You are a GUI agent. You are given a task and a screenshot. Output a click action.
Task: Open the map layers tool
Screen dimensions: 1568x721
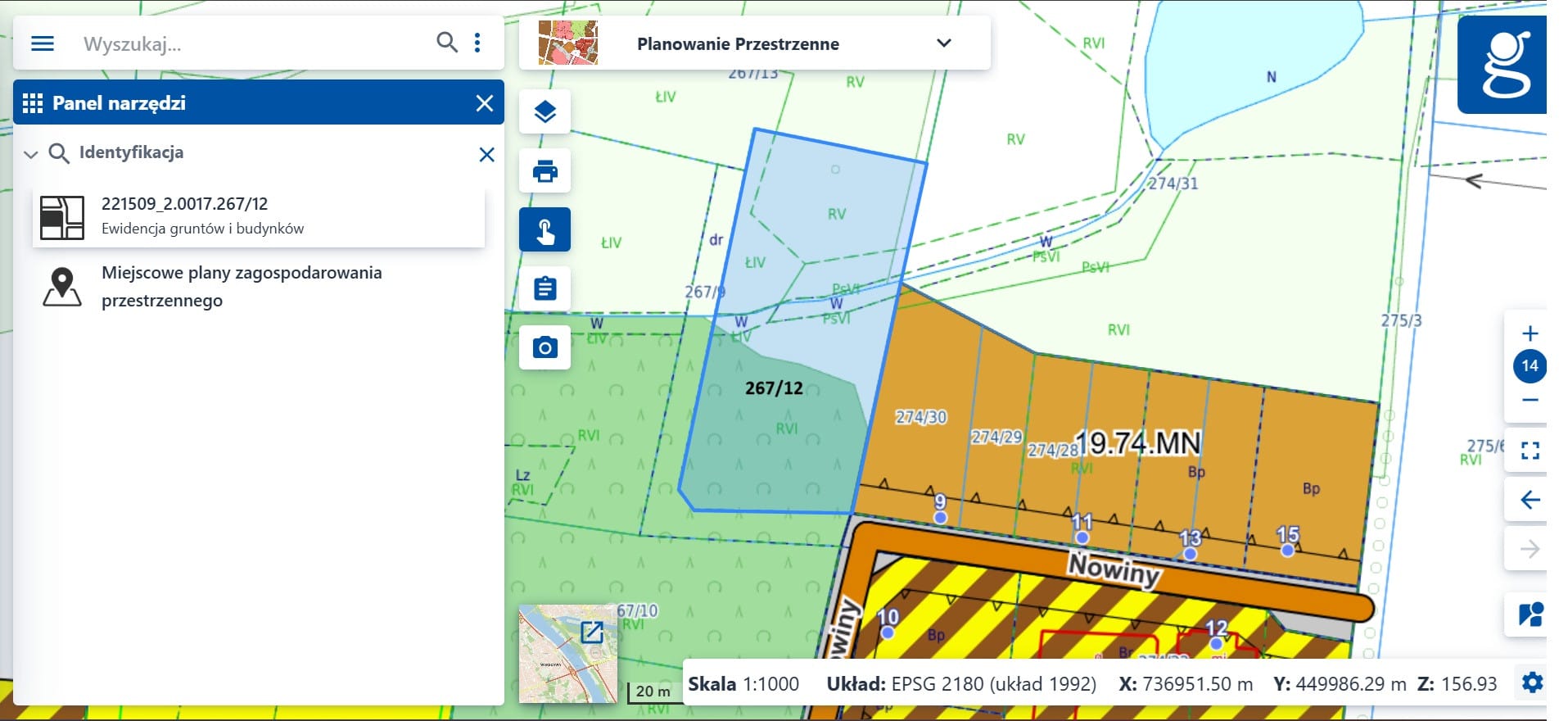pos(545,112)
